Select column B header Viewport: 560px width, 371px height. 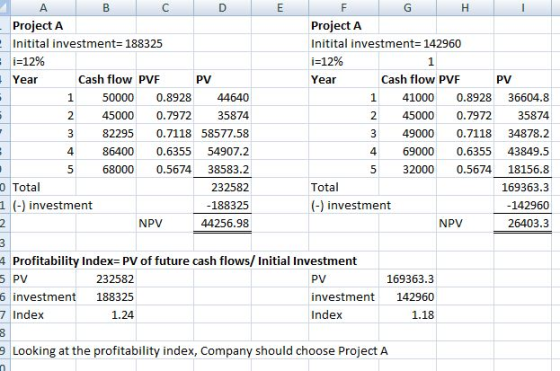[x=106, y=7]
